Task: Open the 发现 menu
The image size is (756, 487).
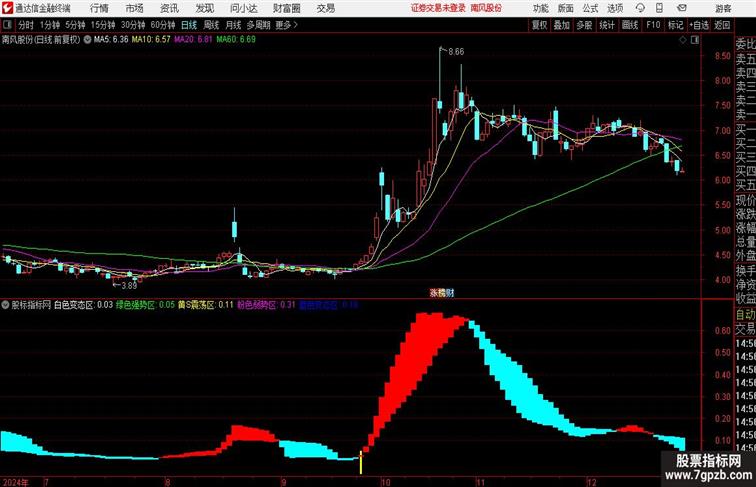Action: click(204, 8)
